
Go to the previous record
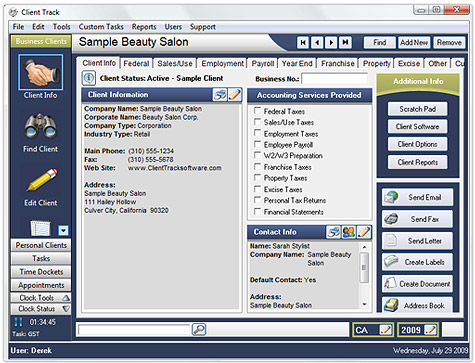(317, 43)
